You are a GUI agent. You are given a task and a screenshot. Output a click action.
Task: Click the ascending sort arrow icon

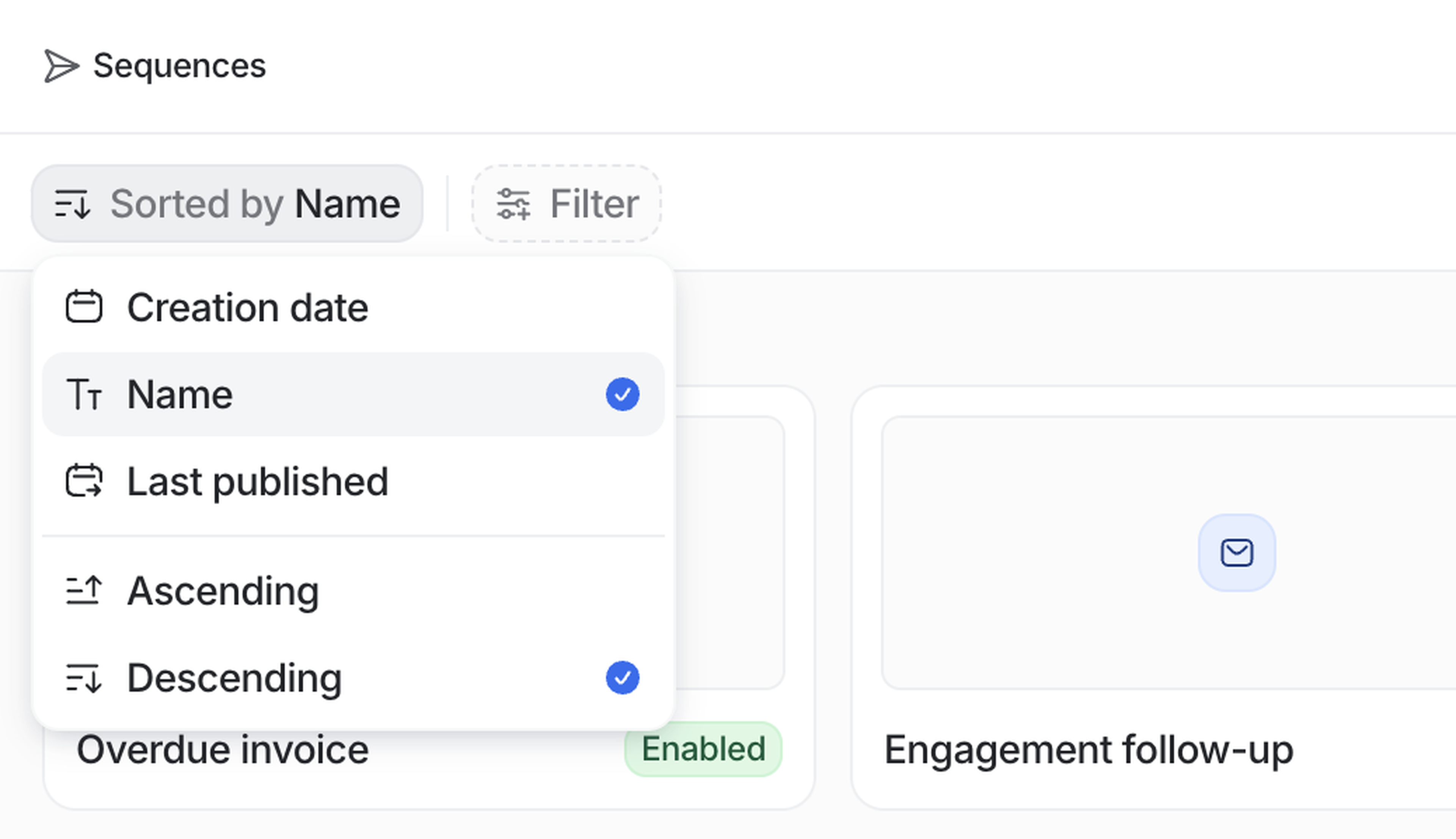[84, 591]
